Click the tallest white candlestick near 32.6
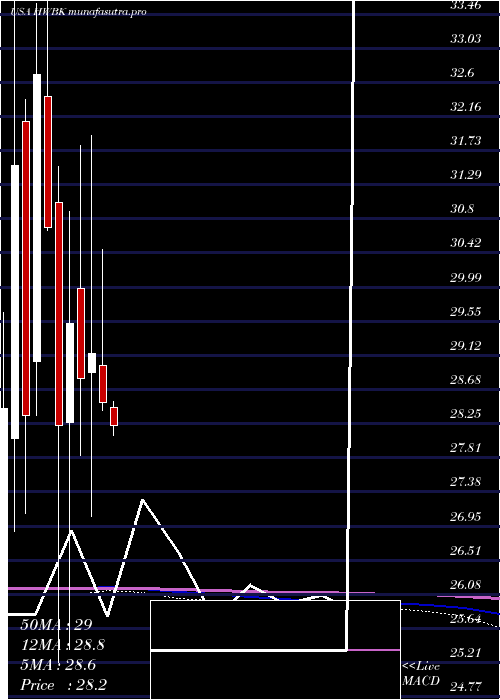This screenshot has height=700, width=500. point(37,218)
